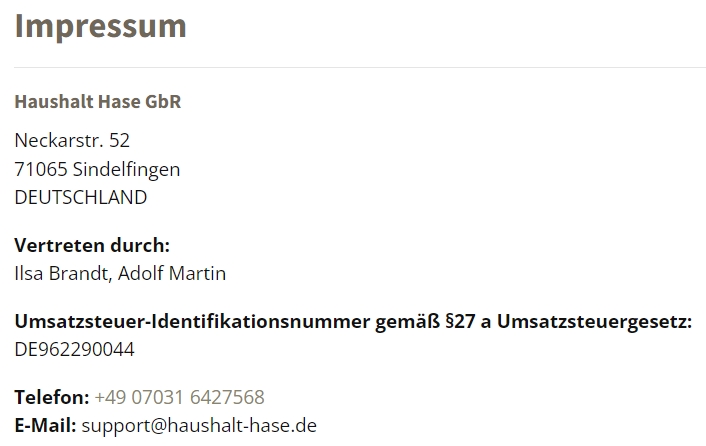
Task: Click the Vertreten durch label
Action: click(92, 245)
